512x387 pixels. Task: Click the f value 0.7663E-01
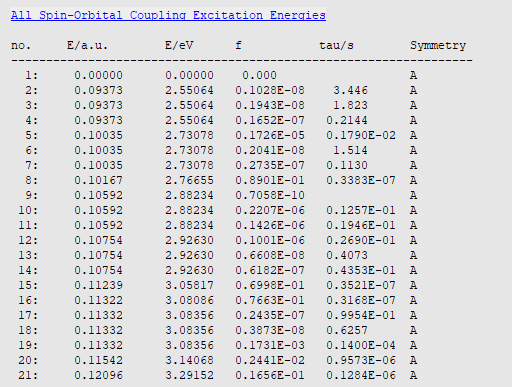270,300
